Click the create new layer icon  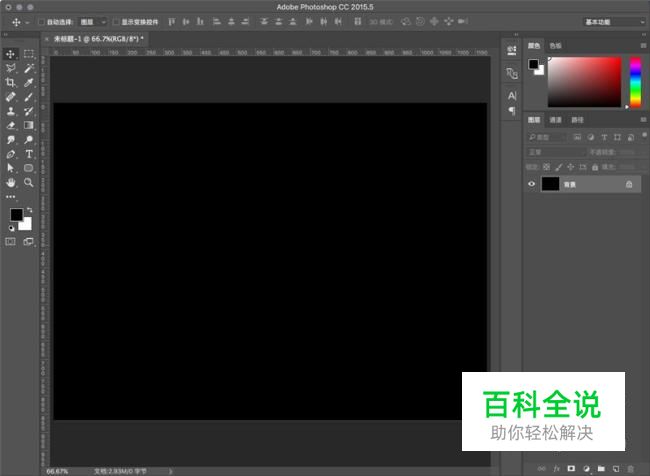[x=616, y=469]
